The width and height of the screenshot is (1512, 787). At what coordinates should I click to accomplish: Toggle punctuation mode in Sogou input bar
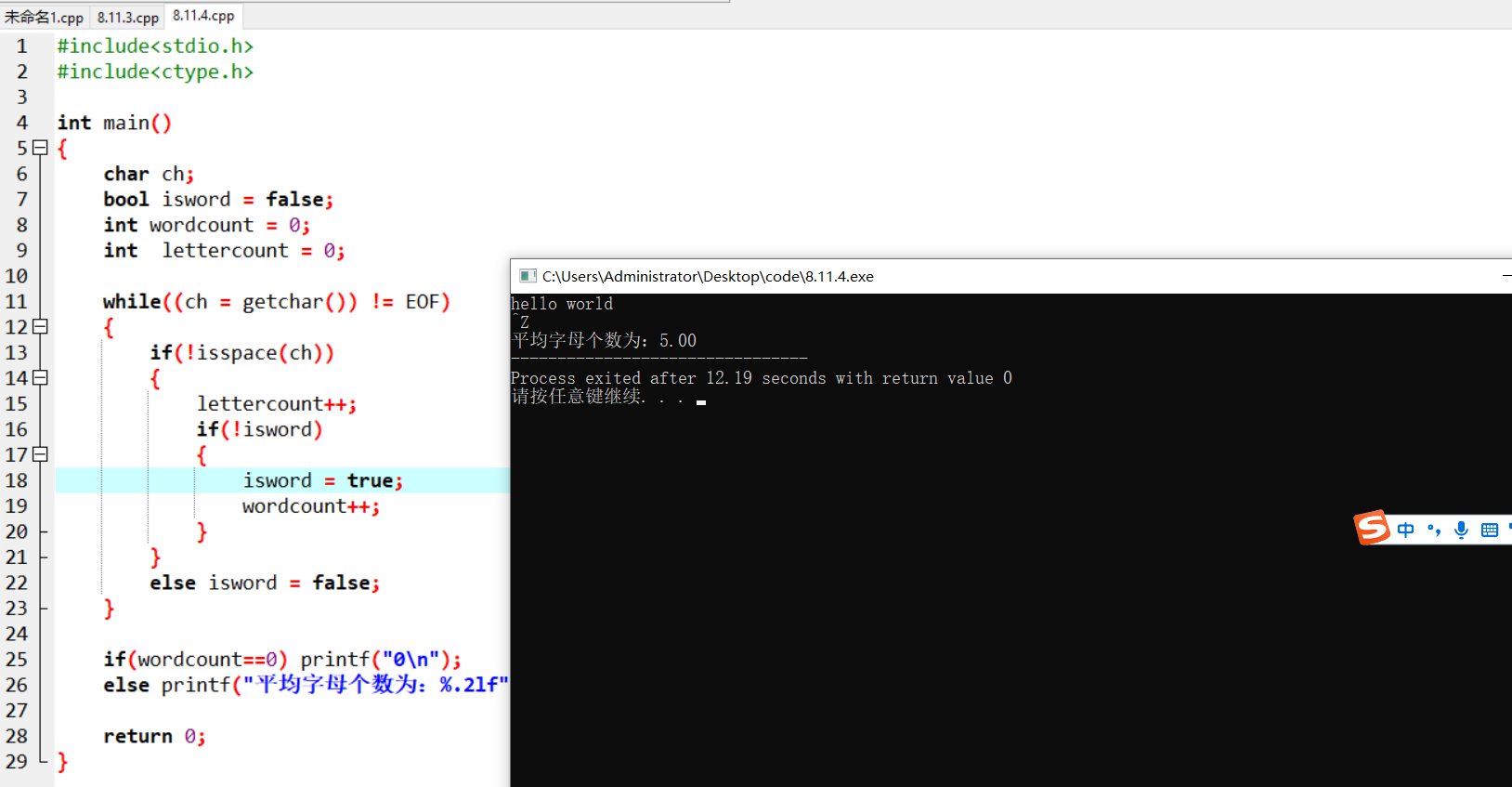tap(1434, 530)
